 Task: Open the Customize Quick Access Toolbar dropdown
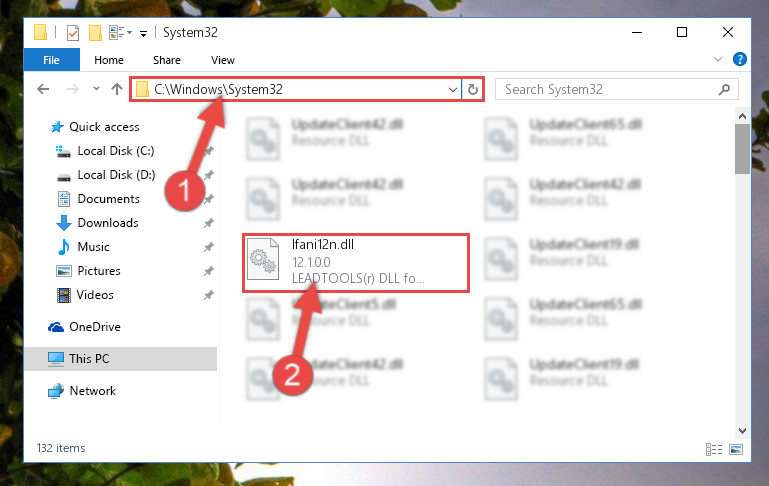[x=143, y=33]
